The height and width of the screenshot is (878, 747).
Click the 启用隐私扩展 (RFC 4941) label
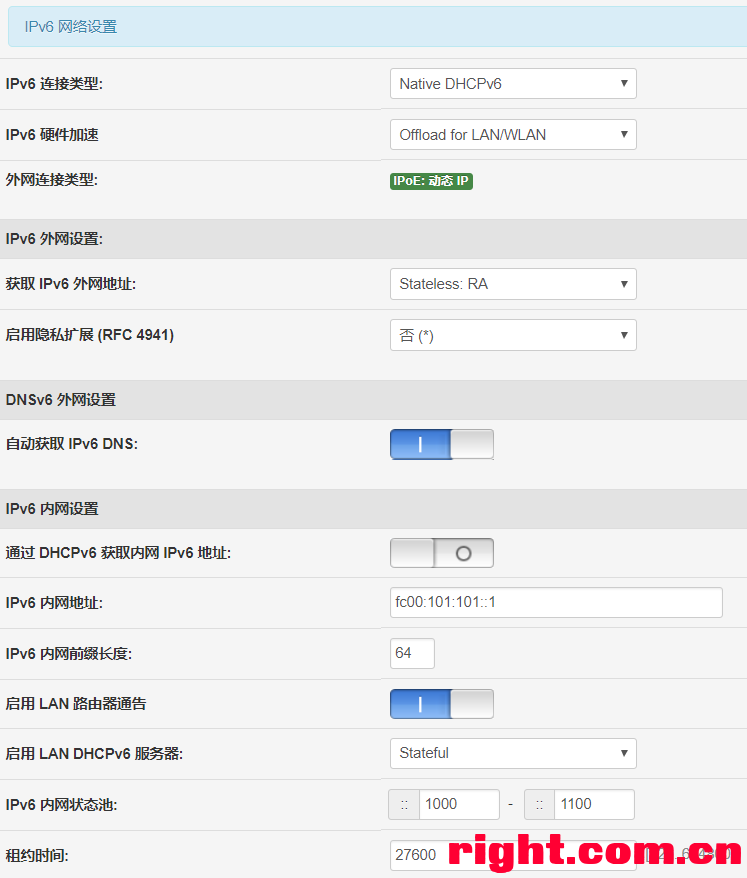pyautogui.click(x=90, y=335)
